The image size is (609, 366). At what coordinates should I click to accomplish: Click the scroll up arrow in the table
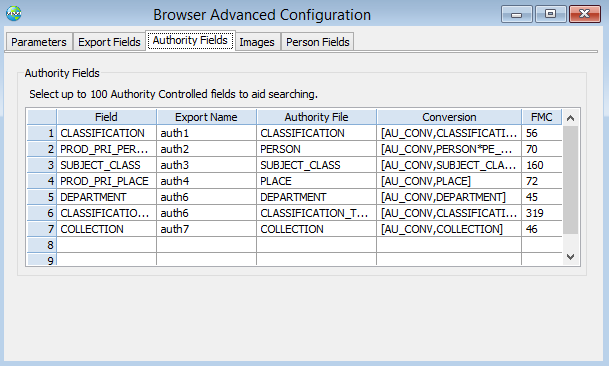click(570, 118)
